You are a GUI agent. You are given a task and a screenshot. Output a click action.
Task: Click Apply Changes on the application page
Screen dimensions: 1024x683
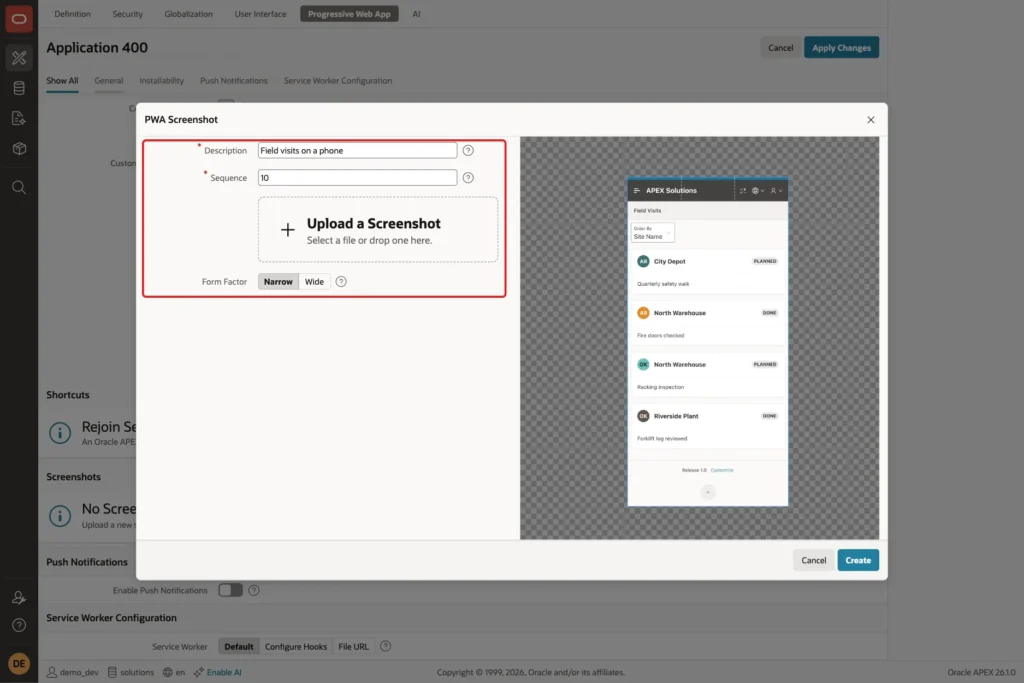pyautogui.click(x=841, y=48)
